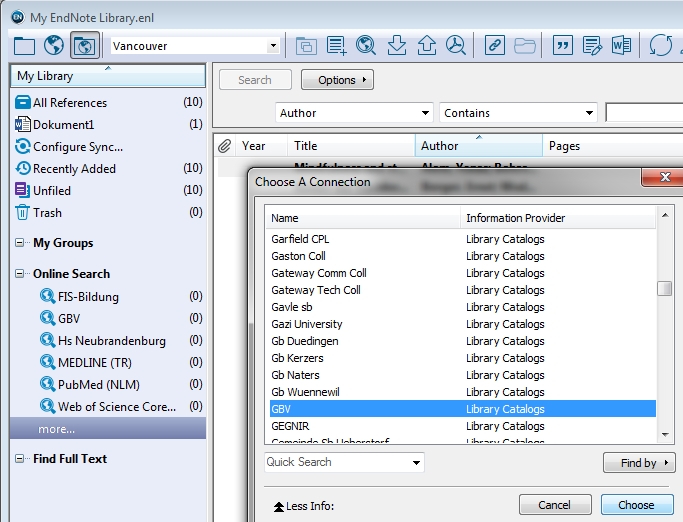Click connection list scrollbar thumb

click(x=664, y=288)
